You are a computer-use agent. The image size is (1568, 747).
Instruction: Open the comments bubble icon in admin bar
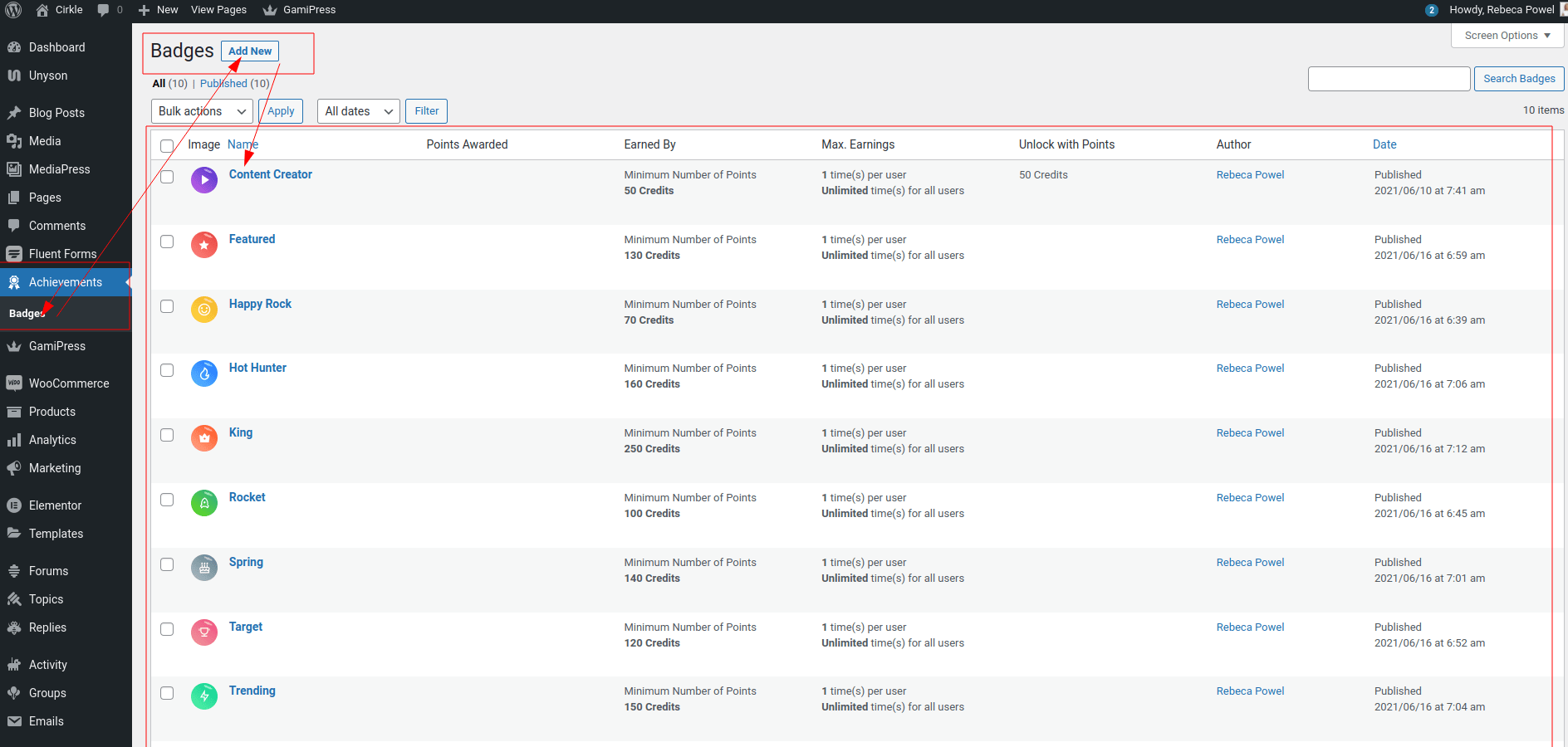[x=103, y=10]
